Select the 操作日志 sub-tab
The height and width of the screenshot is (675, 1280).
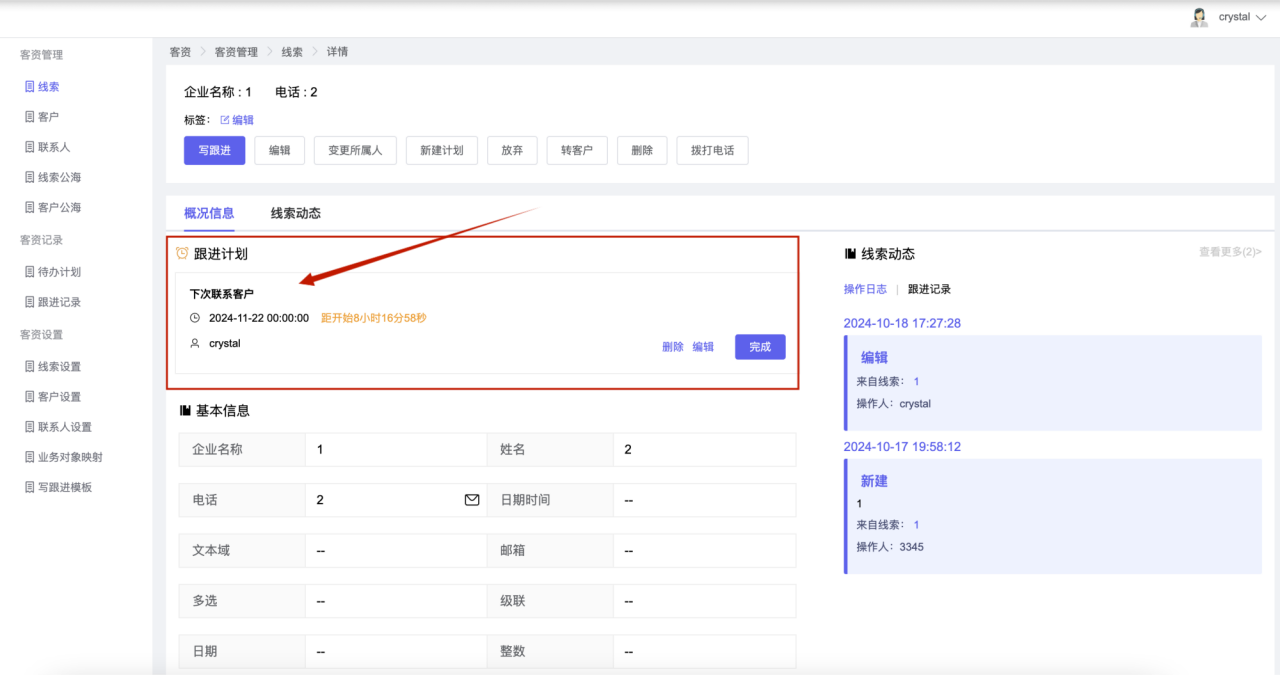[x=865, y=289]
